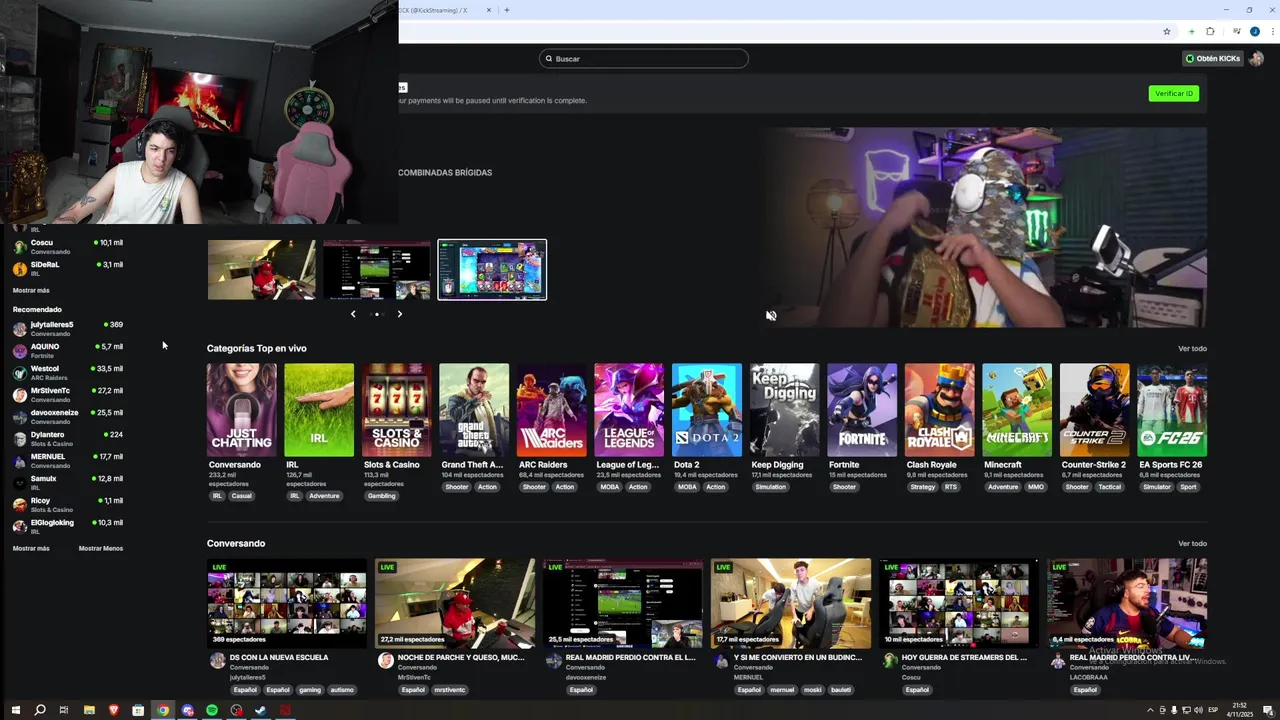Focus the Buscar search field
1280x720 pixels.
pos(643,58)
